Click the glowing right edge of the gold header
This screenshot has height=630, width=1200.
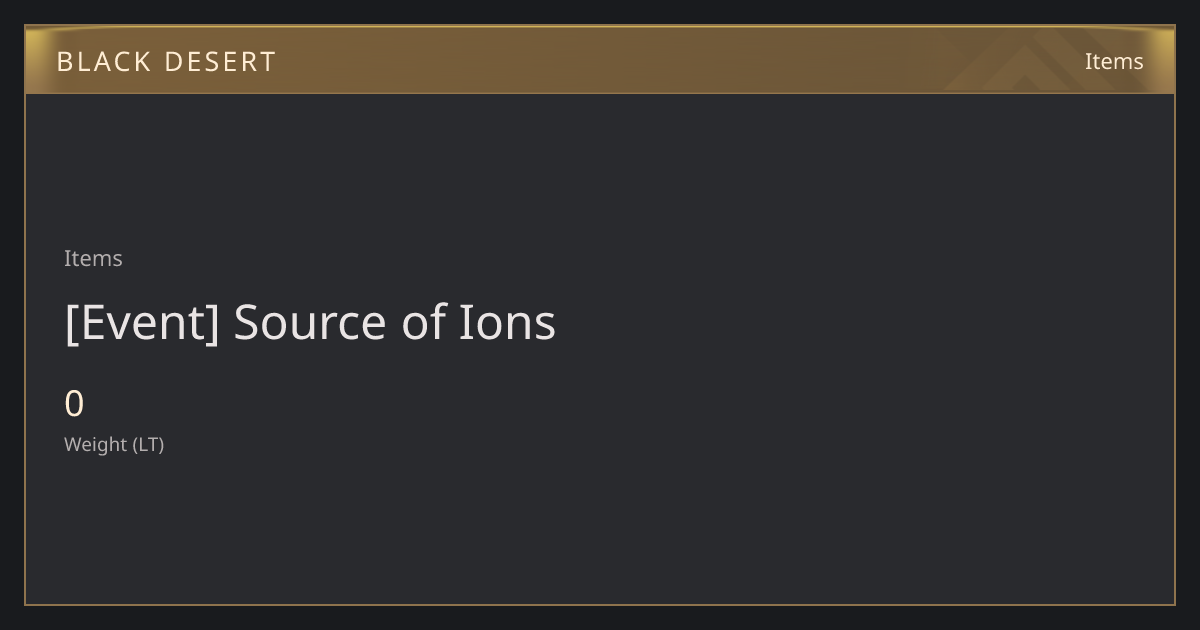(x=1166, y=60)
